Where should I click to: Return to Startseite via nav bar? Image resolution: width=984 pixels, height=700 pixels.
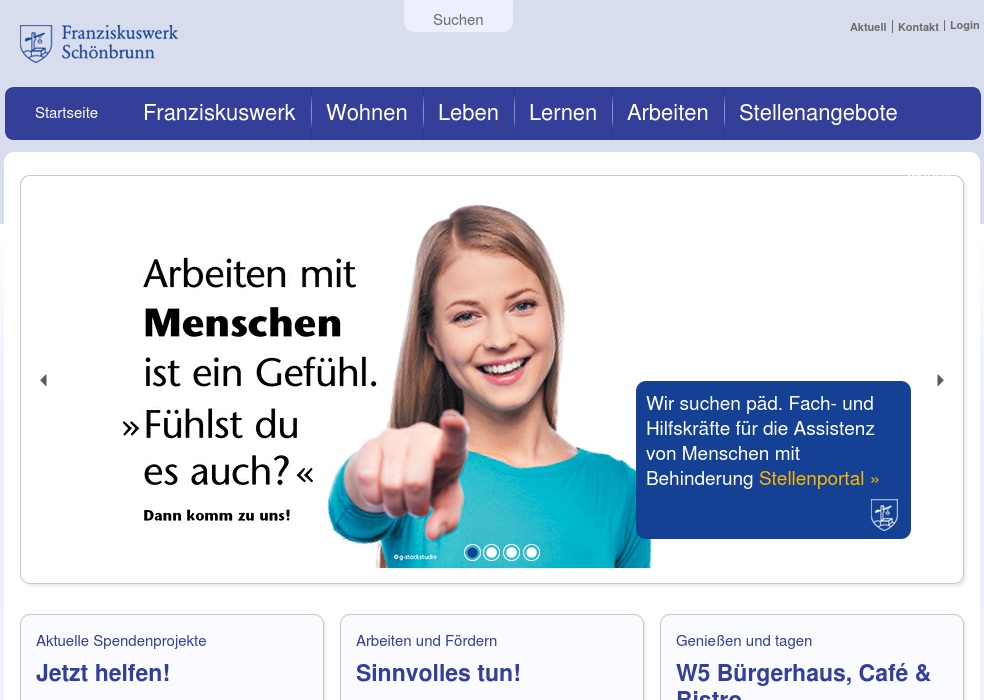(x=67, y=113)
